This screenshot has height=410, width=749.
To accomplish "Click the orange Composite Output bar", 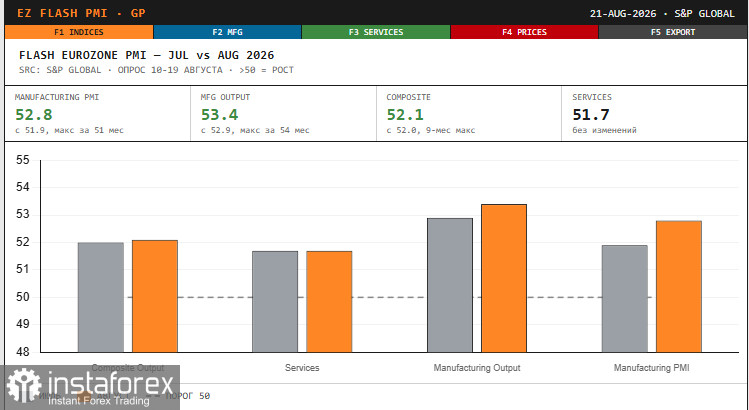I will coord(155,296).
